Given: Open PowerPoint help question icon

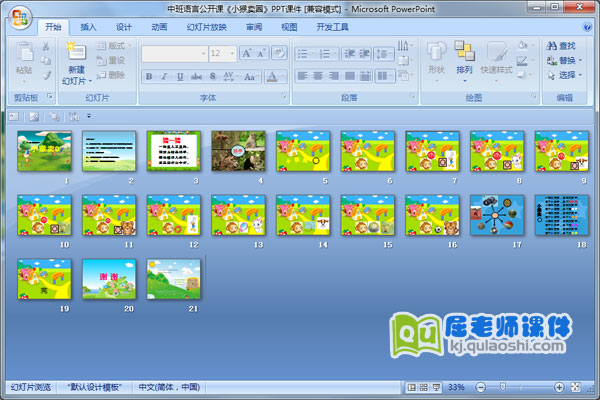Looking at the screenshot, I should coord(587,27).
